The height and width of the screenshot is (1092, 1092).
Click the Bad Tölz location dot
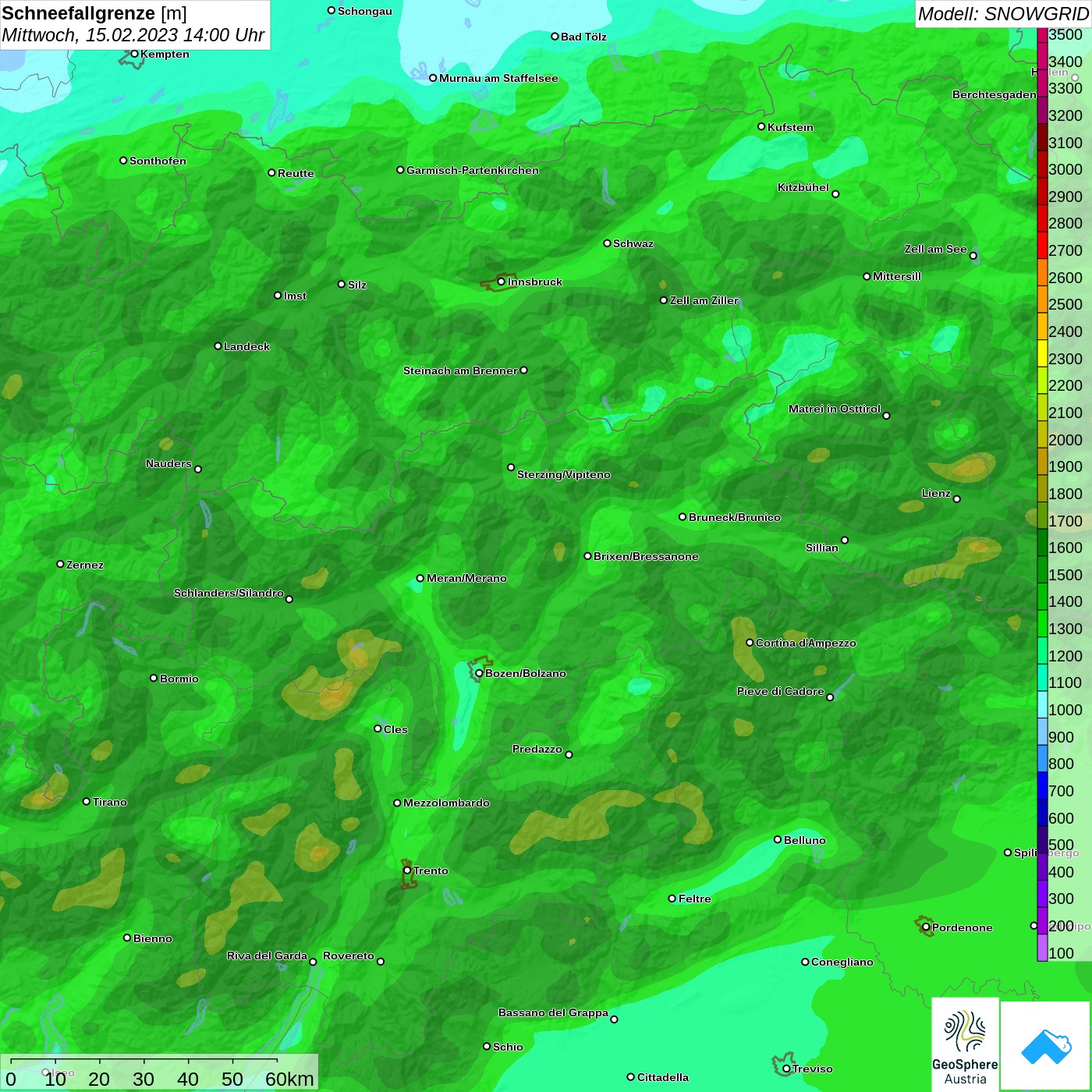(x=555, y=37)
